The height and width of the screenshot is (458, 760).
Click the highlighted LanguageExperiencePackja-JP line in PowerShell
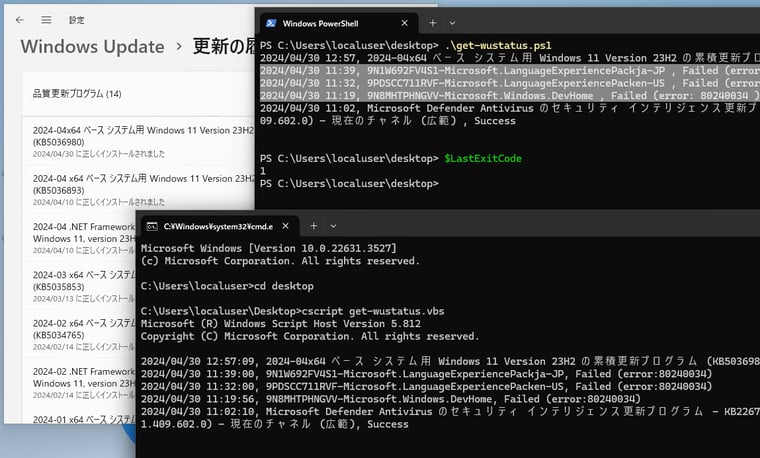(x=510, y=71)
